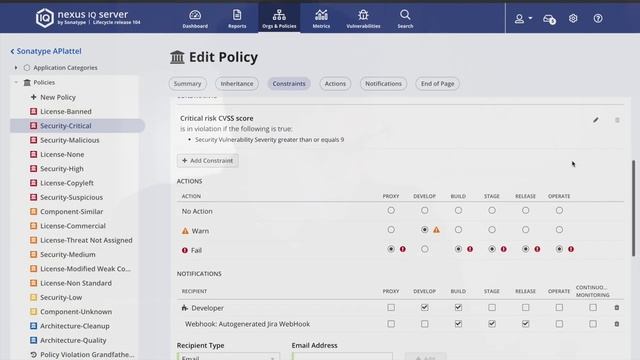Click the License-Banned policy icon
This screenshot has height=360, width=640.
coord(33,111)
